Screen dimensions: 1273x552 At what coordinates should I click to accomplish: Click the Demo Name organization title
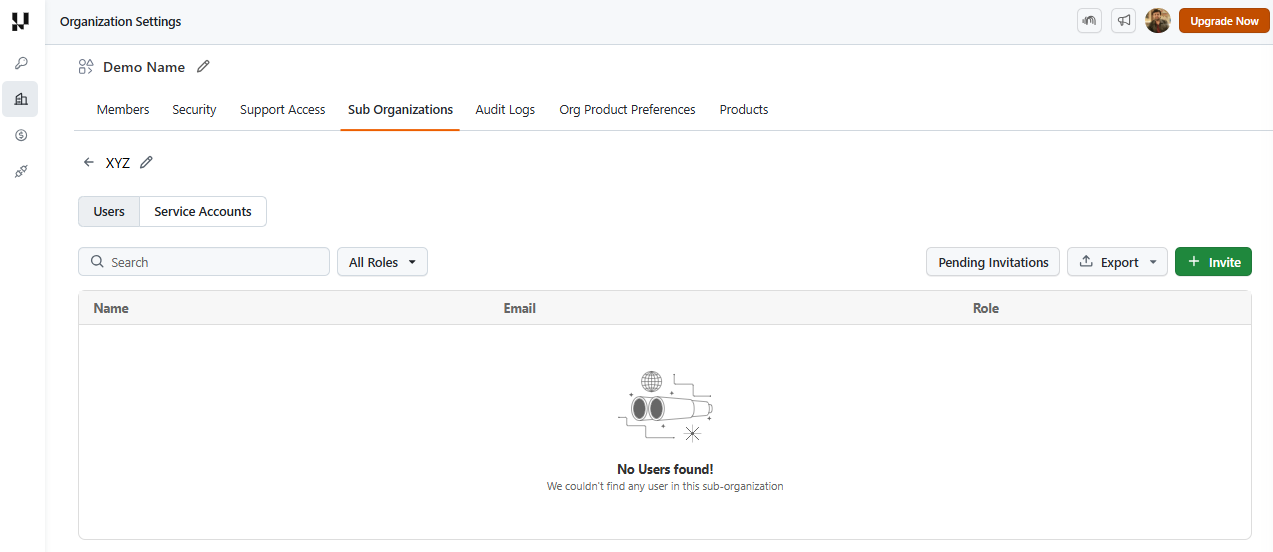click(x=144, y=67)
